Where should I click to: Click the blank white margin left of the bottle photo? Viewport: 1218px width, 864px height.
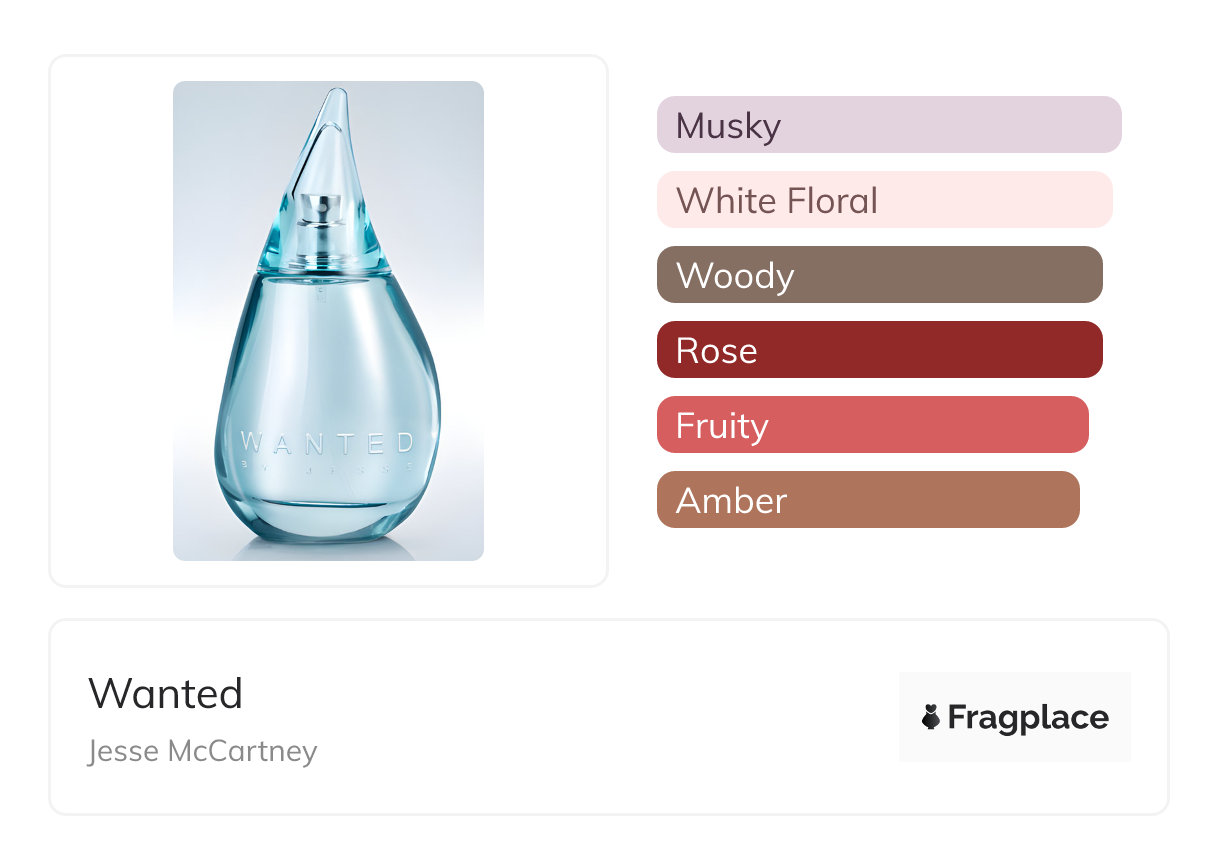pos(111,320)
